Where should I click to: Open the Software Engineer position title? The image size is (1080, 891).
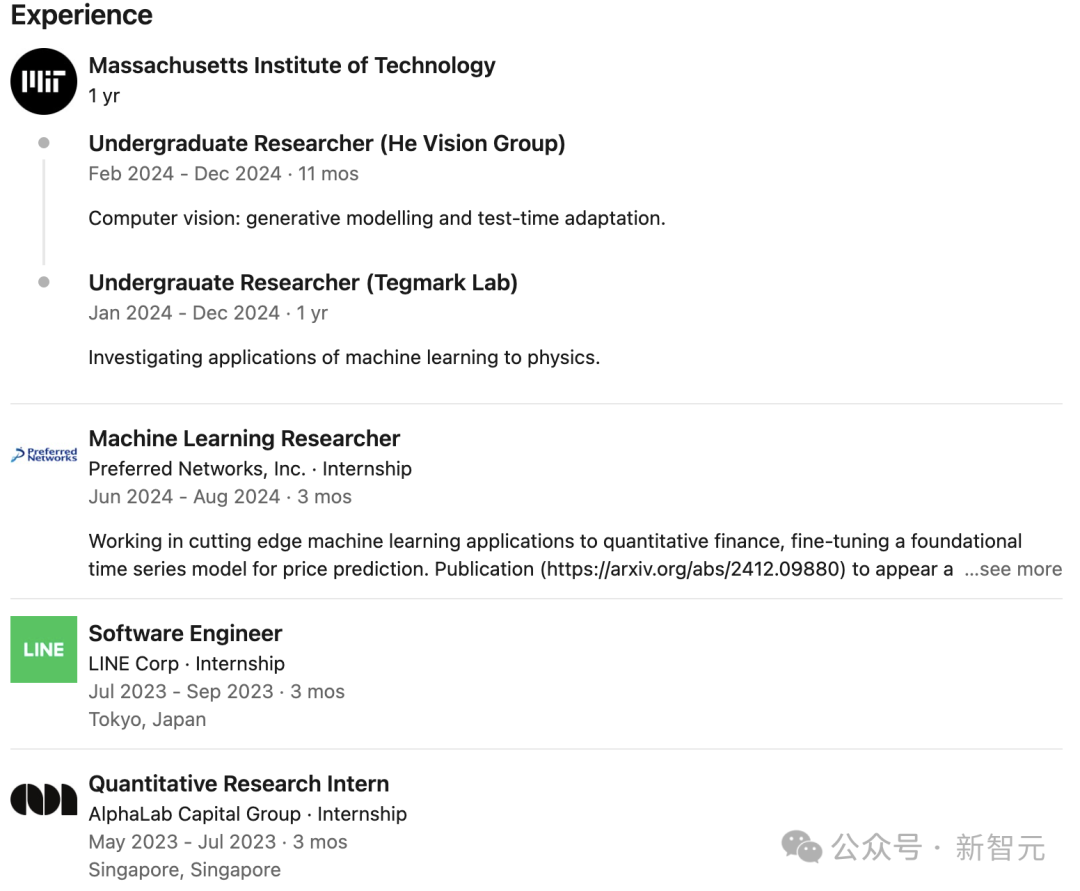tap(185, 633)
